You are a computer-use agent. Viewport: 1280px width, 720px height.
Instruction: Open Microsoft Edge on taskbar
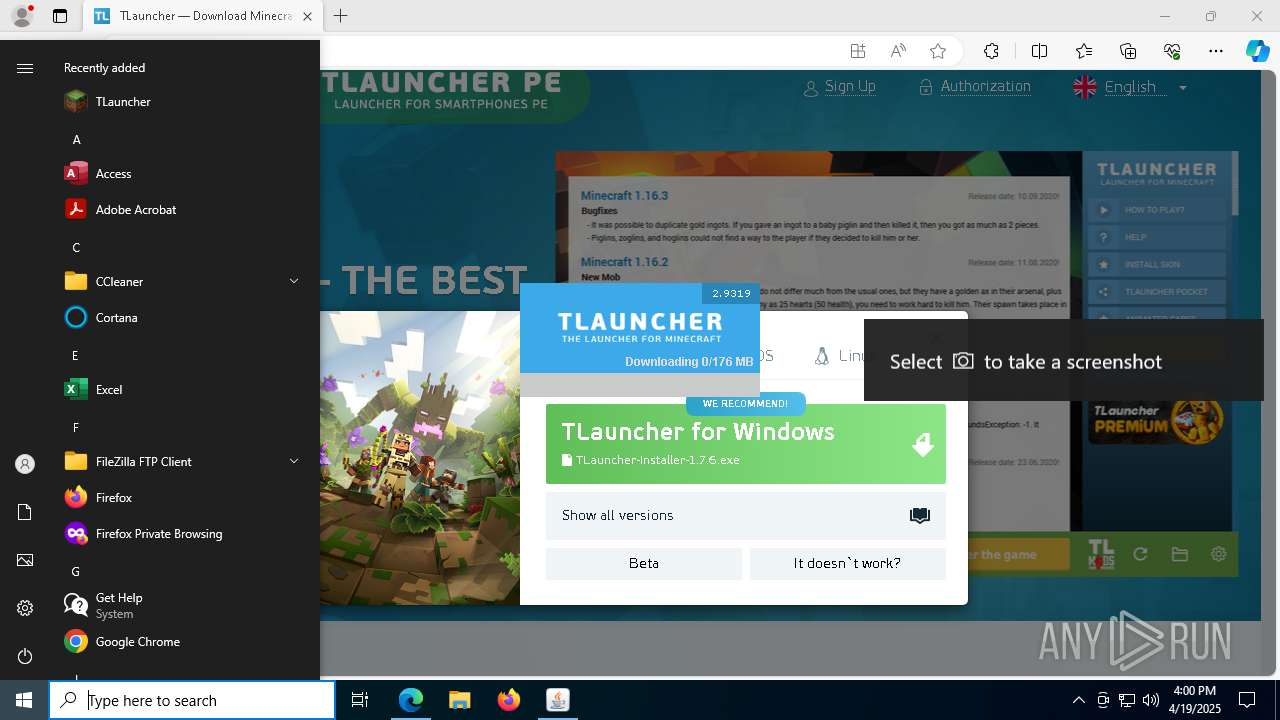pyautogui.click(x=411, y=700)
